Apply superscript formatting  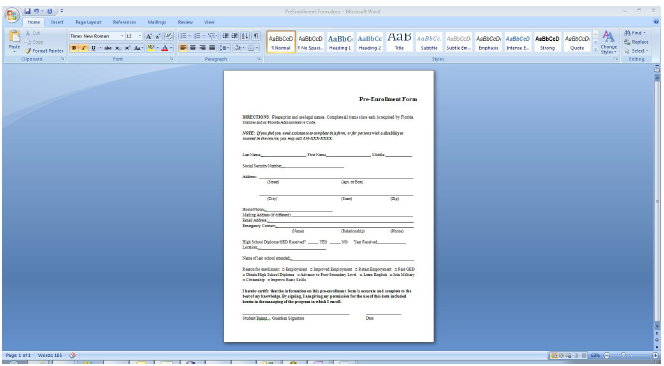click(x=127, y=48)
